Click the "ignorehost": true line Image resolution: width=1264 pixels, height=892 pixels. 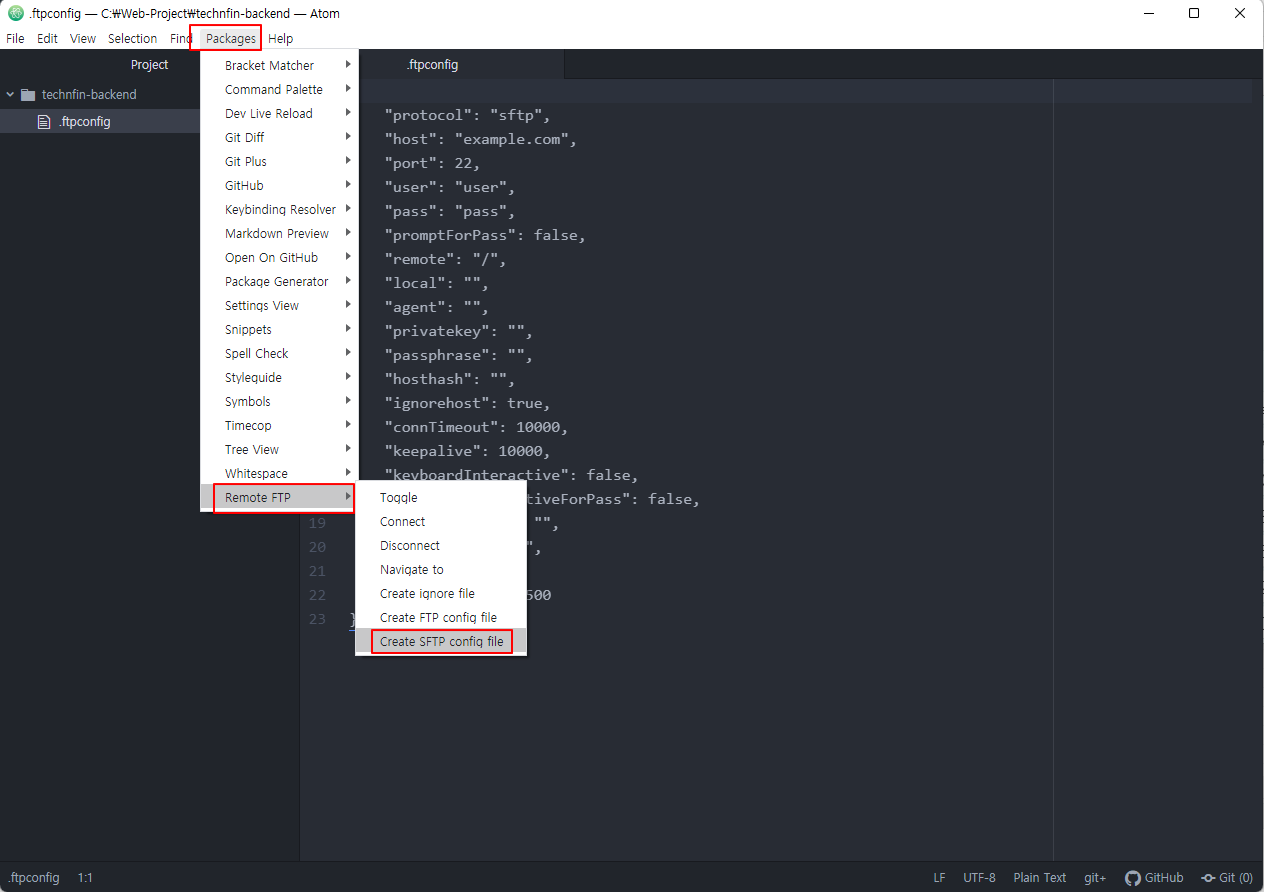(x=467, y=403)
